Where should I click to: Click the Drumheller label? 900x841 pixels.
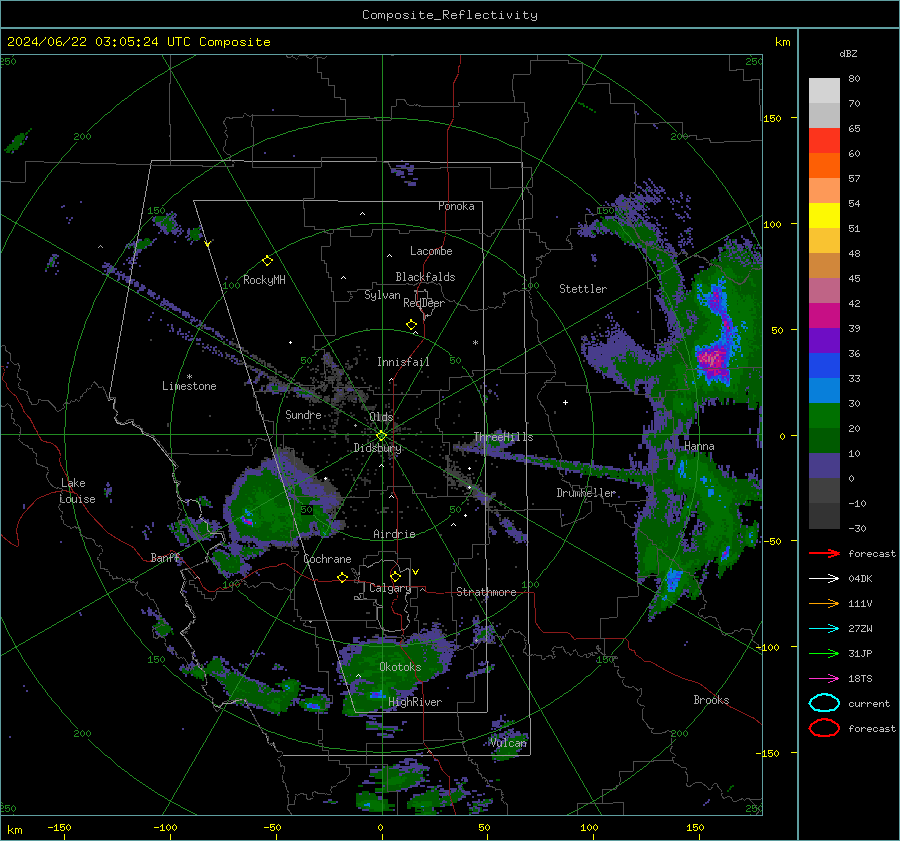[x=586, y=493]
